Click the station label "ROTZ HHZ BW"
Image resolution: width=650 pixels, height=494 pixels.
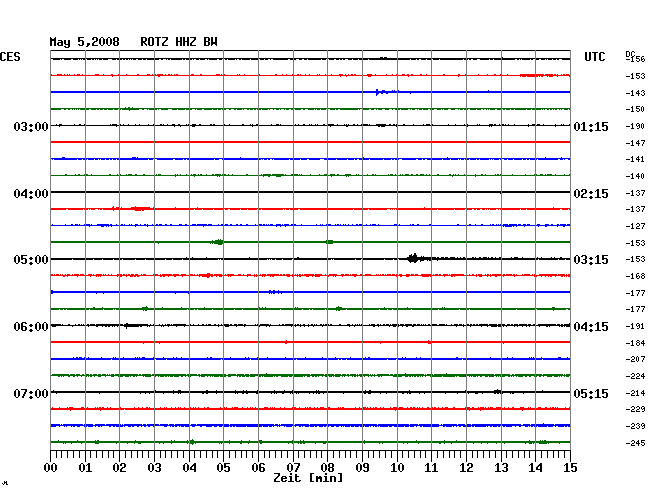tap(179, 42)
